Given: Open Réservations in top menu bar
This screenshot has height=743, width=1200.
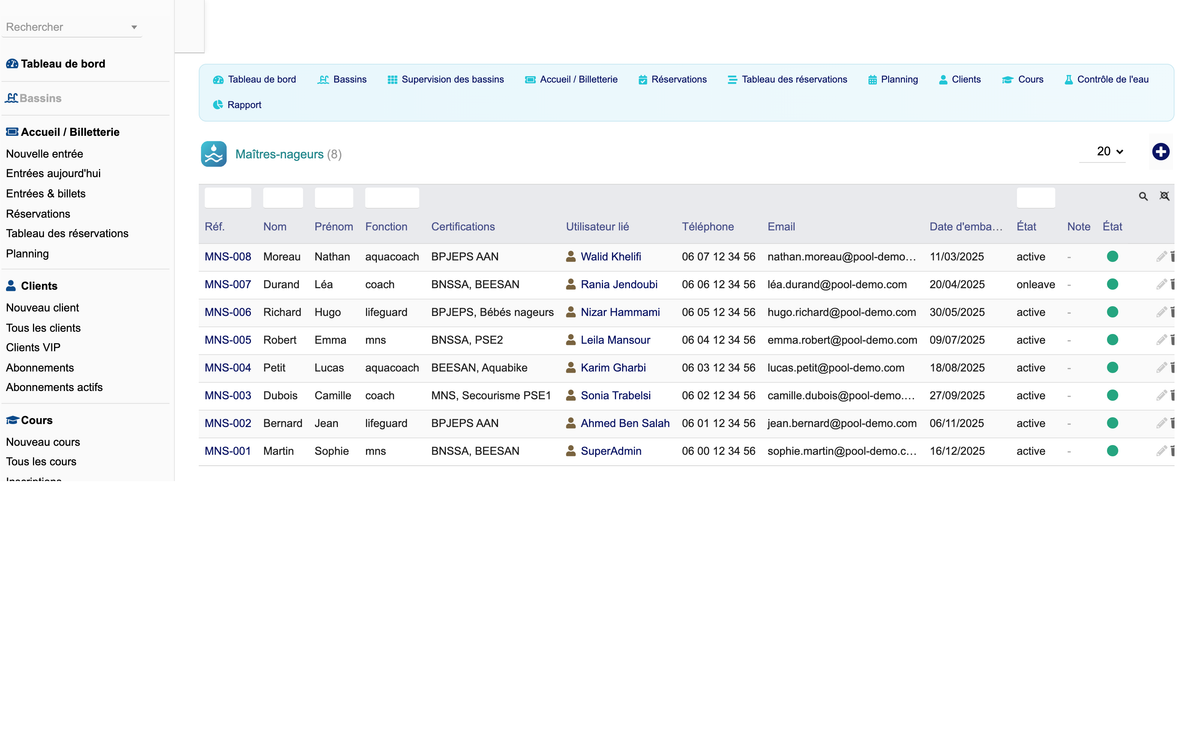Looking at the screenshot, I should tap(672, 80).
